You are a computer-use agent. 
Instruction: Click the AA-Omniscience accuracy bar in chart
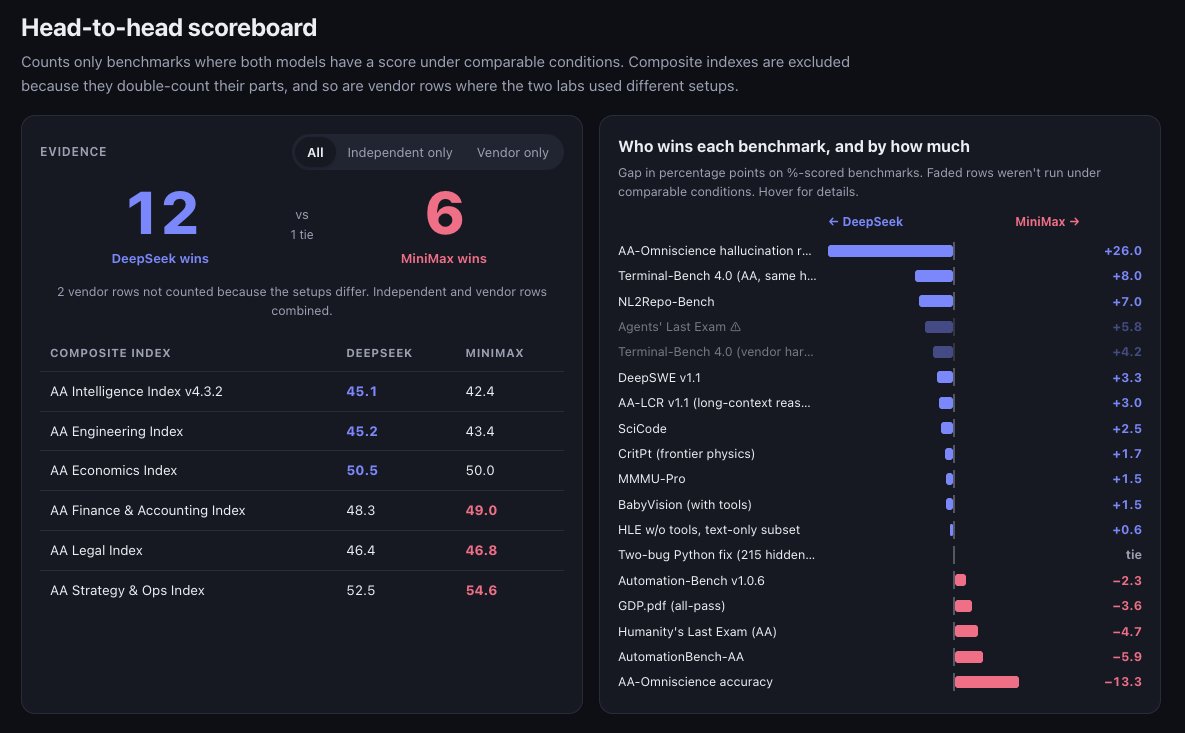tap(986, 682)
